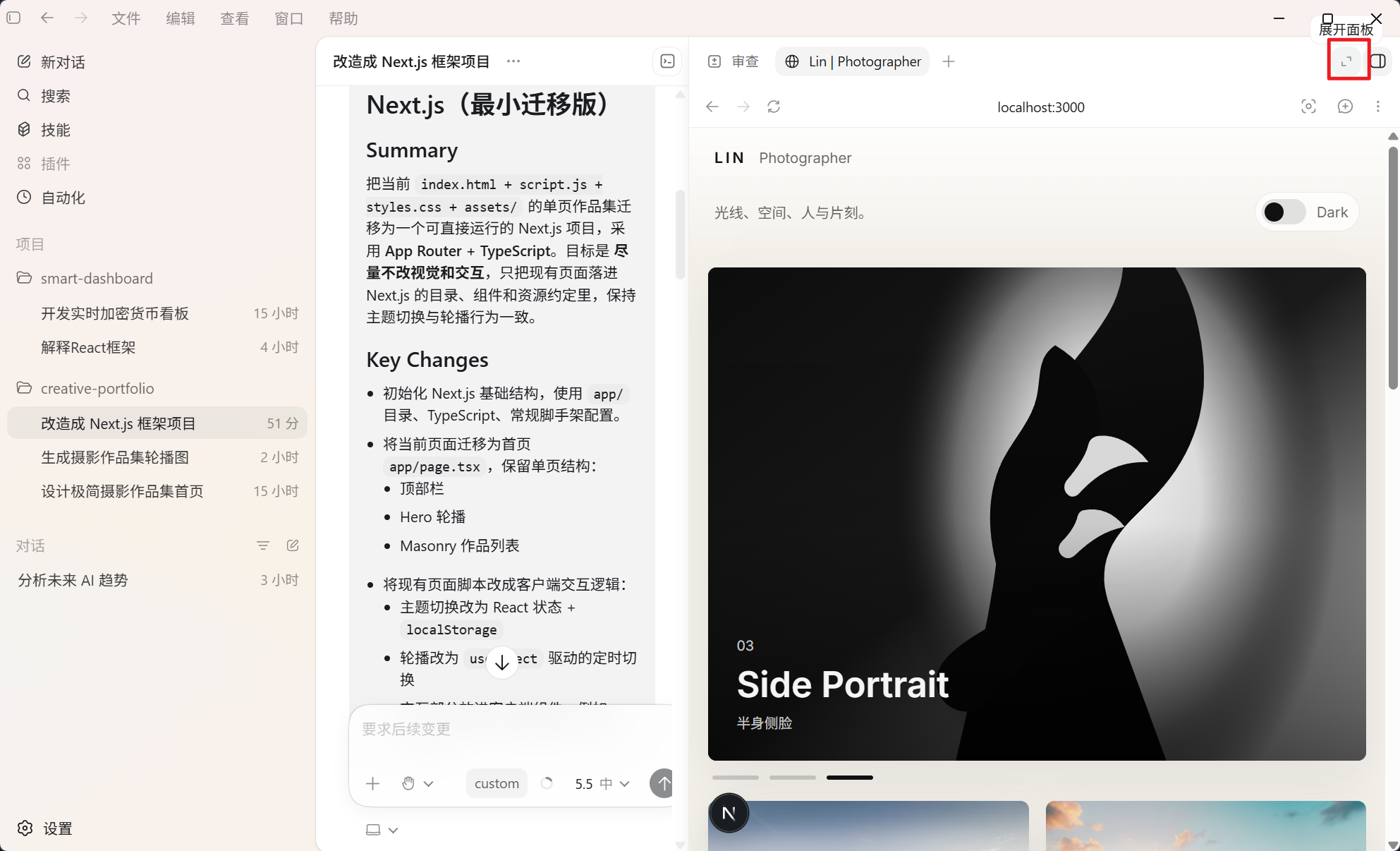Click the localhost:3000 address bar
The image size is (1400, 851).
click(x=1041, y=107)
